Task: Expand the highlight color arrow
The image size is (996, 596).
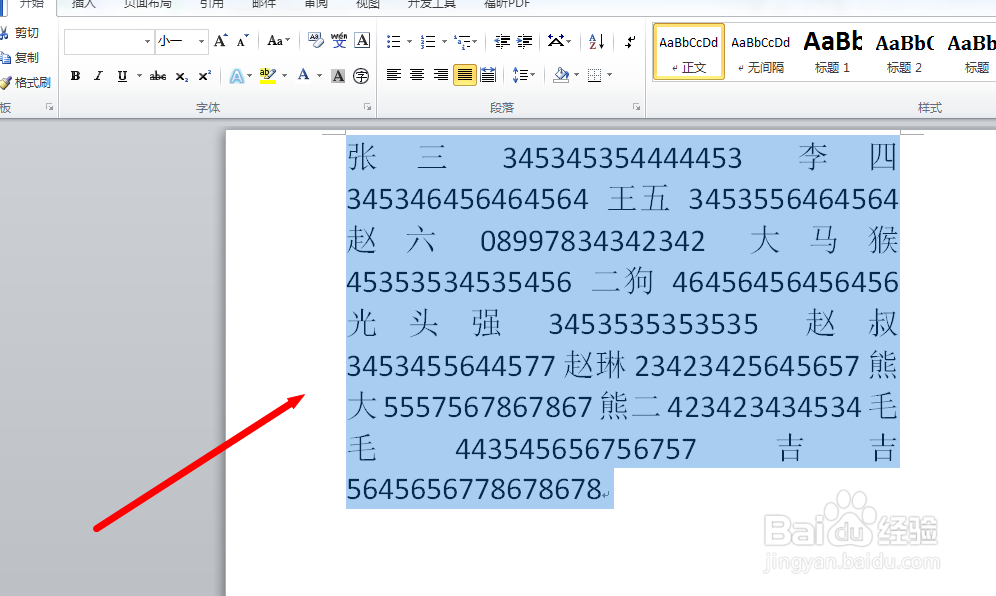Action: pos(285,76)
